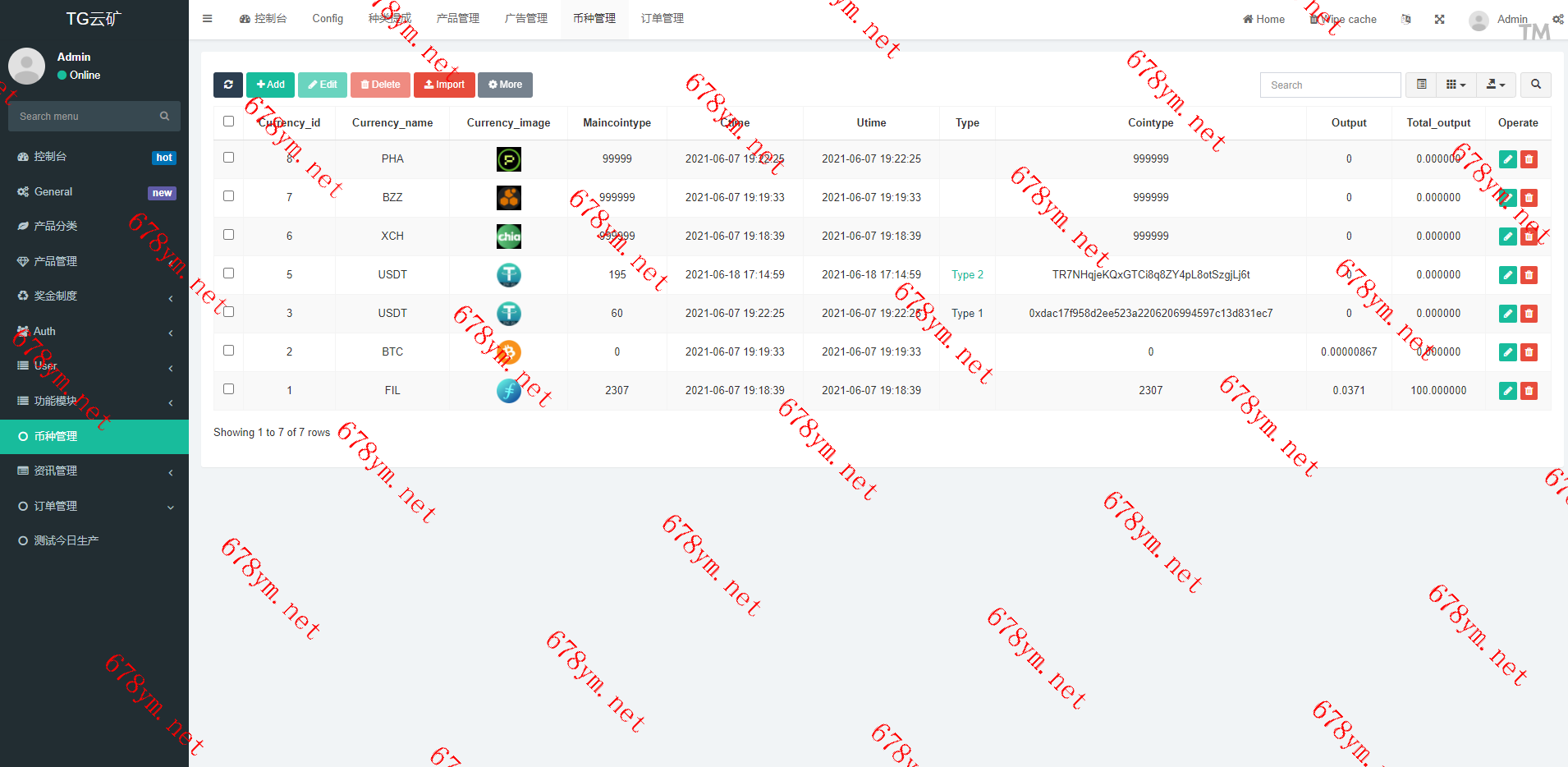Viewport: 1568px width, 767px height.
Task: Expand the 奖金制度 sidebar menu
Action: [x=94, y=296]
